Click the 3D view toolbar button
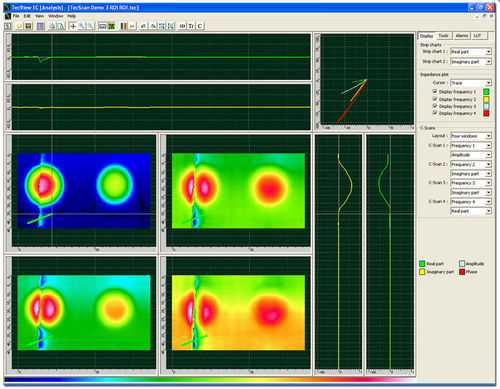Screen dimensions: 500x389 tap(182, 26)
